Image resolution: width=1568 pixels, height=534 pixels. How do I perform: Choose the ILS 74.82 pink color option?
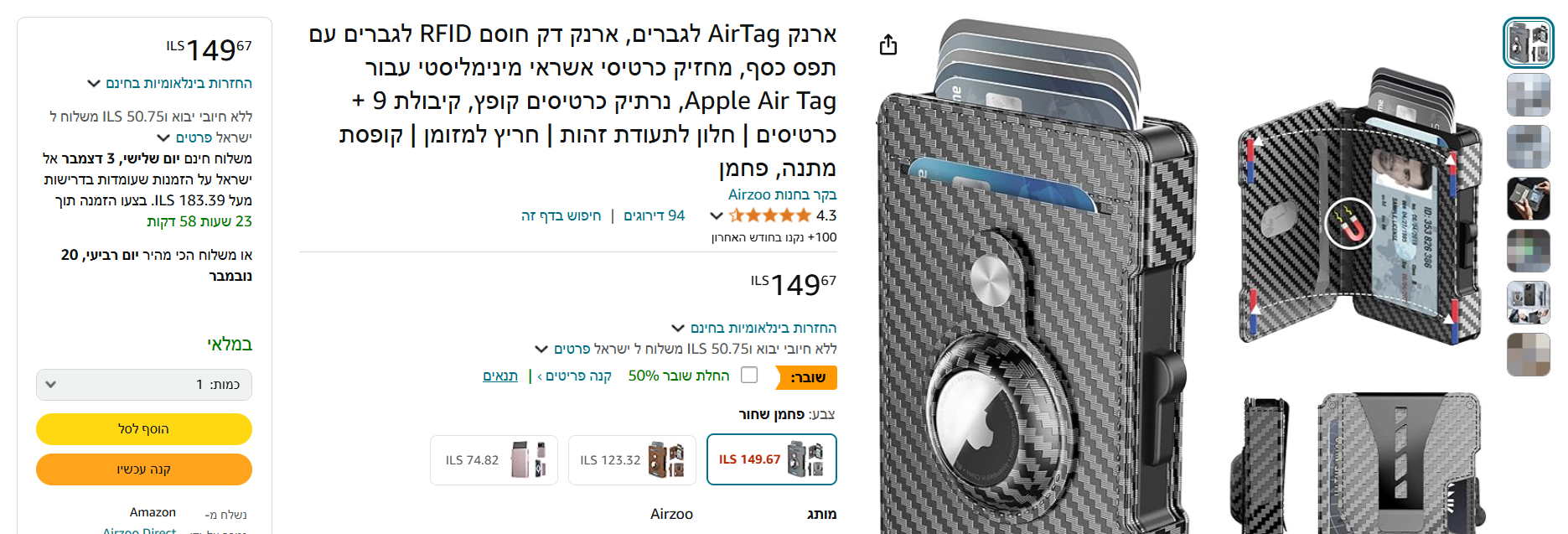(494, 459)
